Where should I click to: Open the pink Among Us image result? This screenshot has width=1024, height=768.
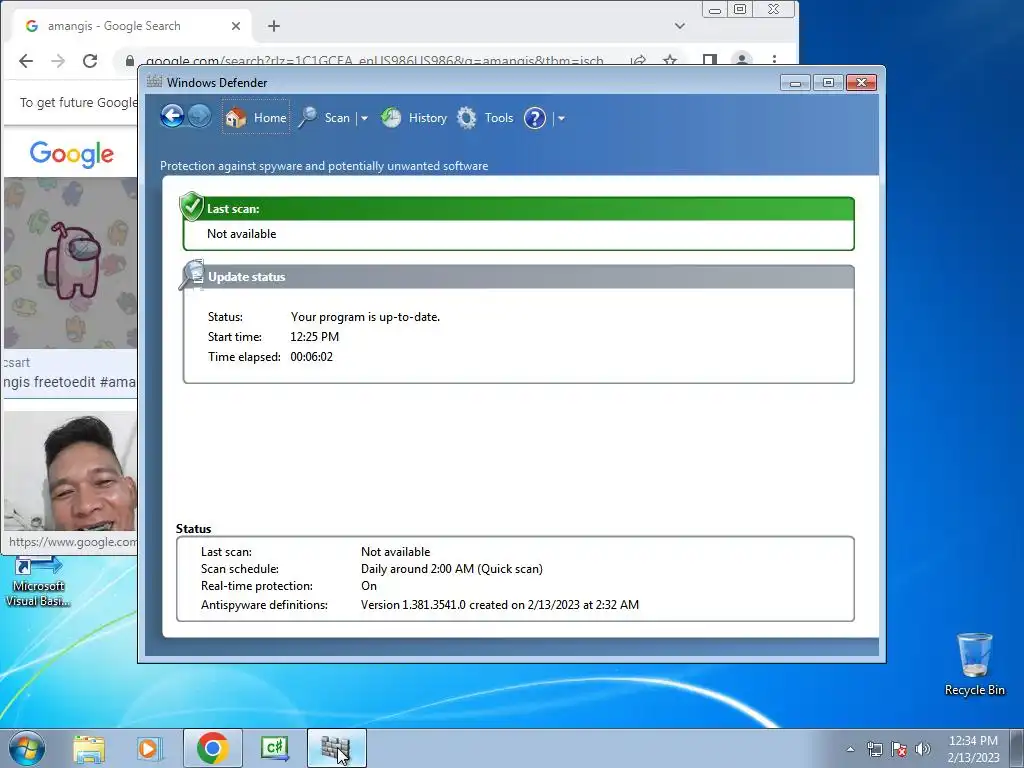[71, 263]
